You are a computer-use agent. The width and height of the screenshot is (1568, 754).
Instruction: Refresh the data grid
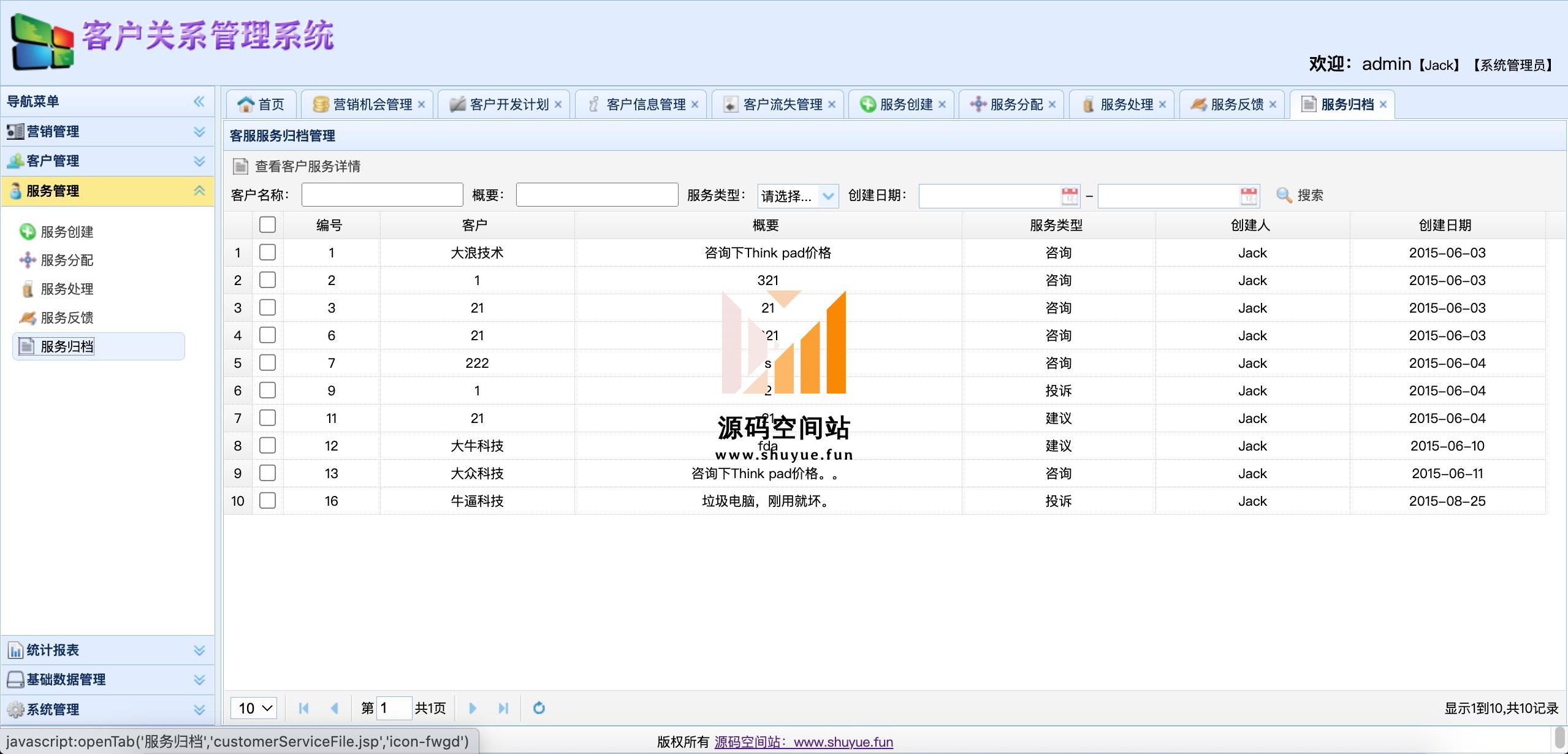click(x=539, y=708)
